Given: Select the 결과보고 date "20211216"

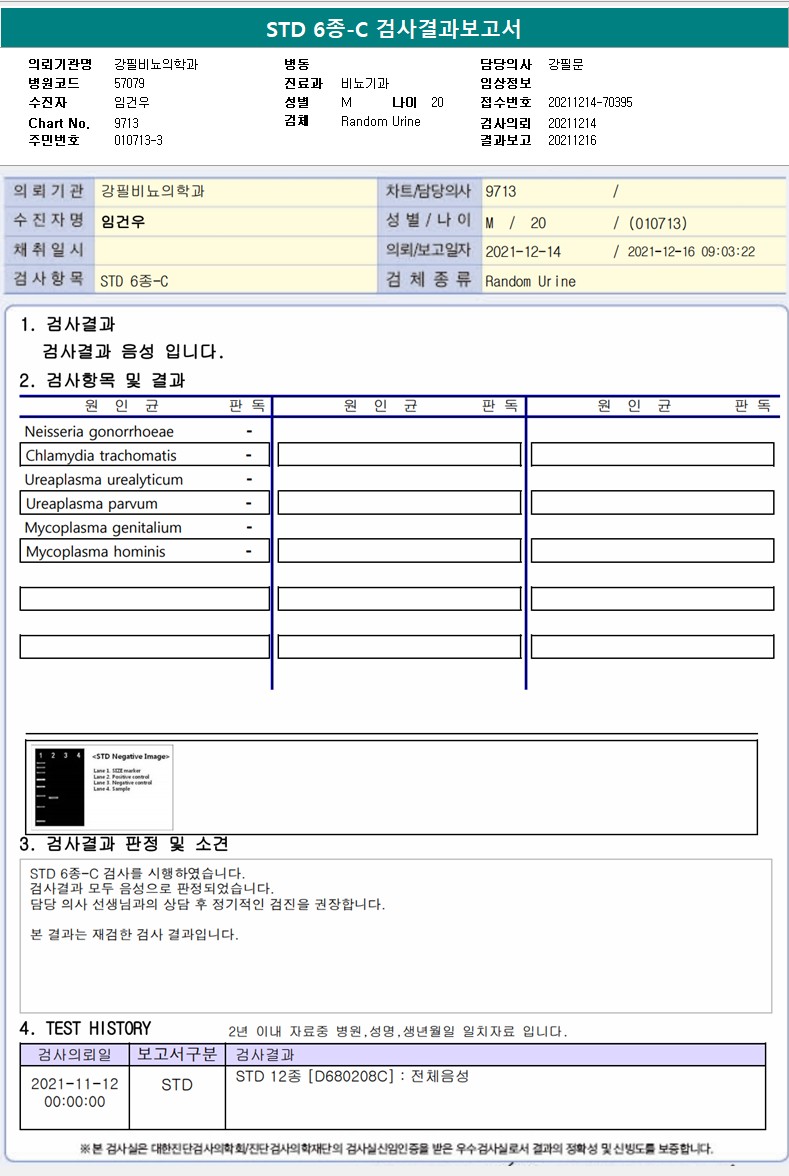Looking at the screenshot, I should pos(572,140).
